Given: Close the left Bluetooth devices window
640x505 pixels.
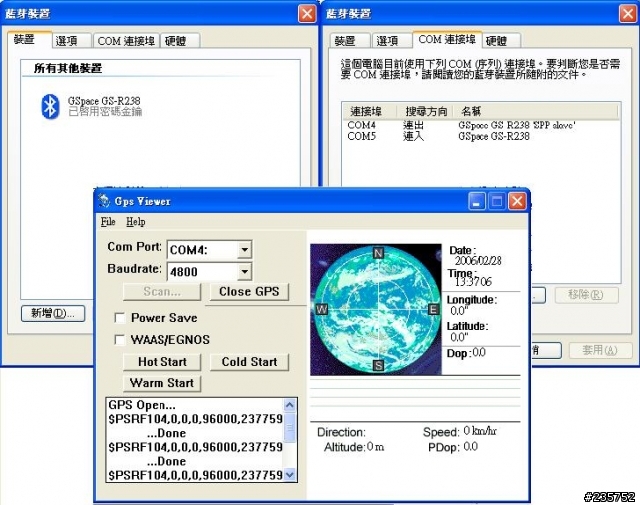Looking at the screenshot, I should [307, 13].
